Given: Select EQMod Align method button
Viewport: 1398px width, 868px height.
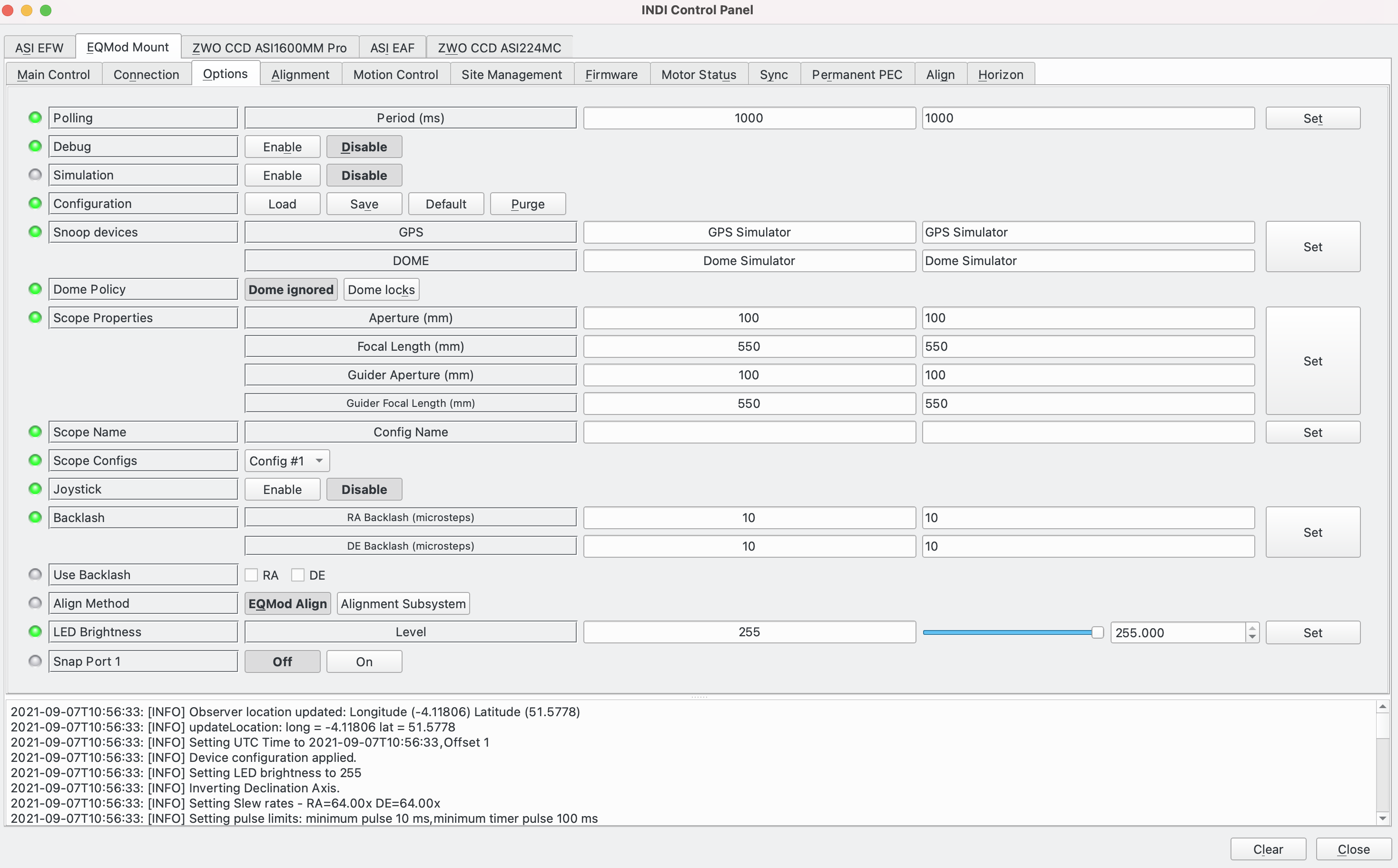Looking at the screenshot, I should pos(287,603).
